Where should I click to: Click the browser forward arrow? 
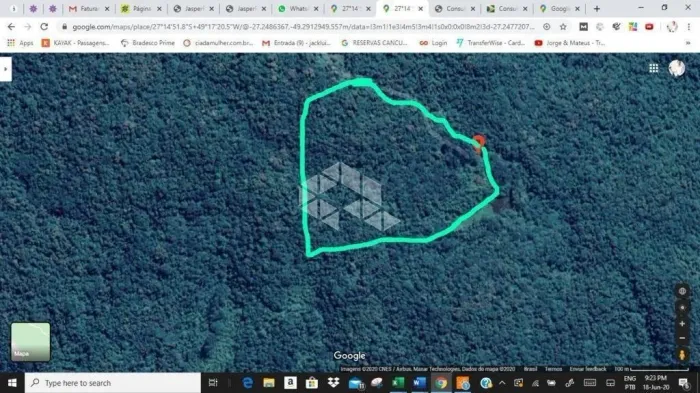point(28,27)
